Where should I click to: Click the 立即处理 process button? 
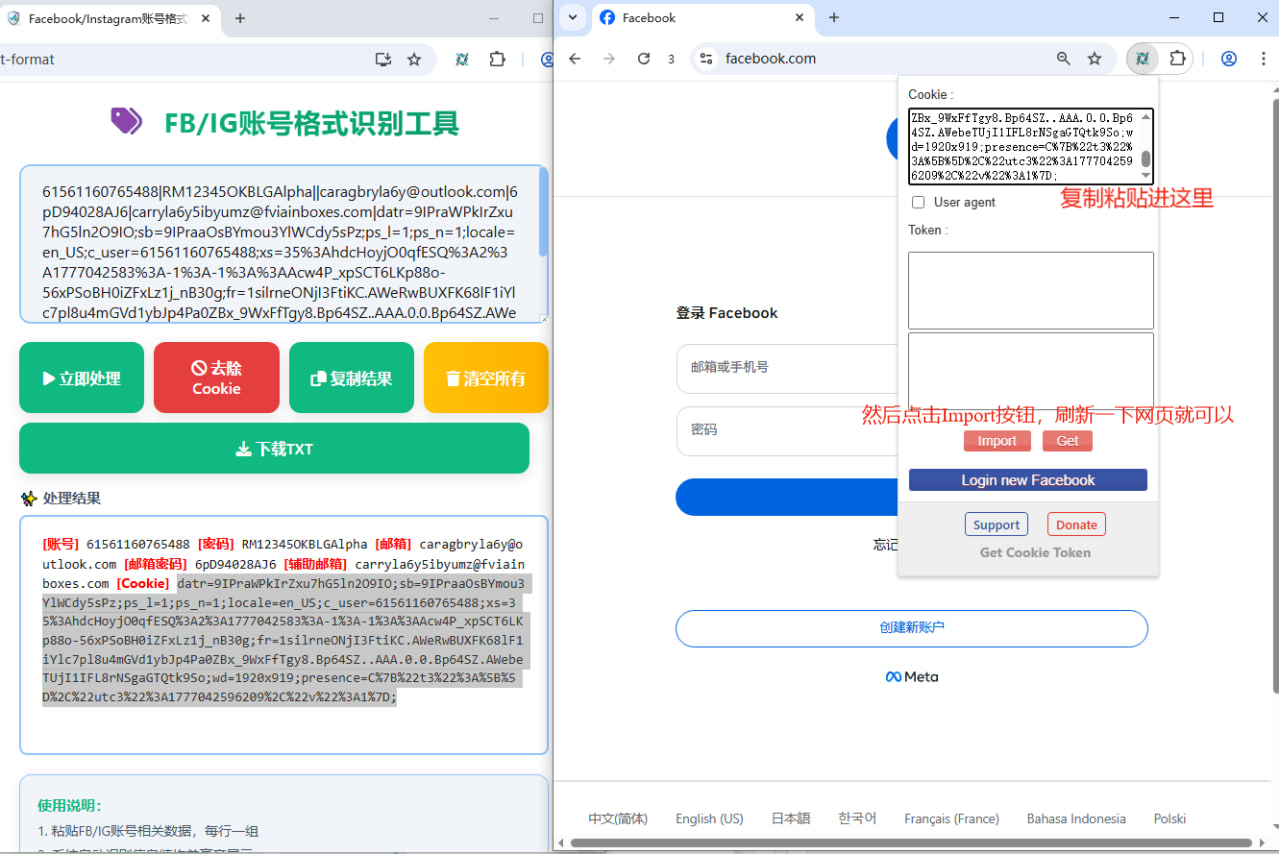pos(82,378)
